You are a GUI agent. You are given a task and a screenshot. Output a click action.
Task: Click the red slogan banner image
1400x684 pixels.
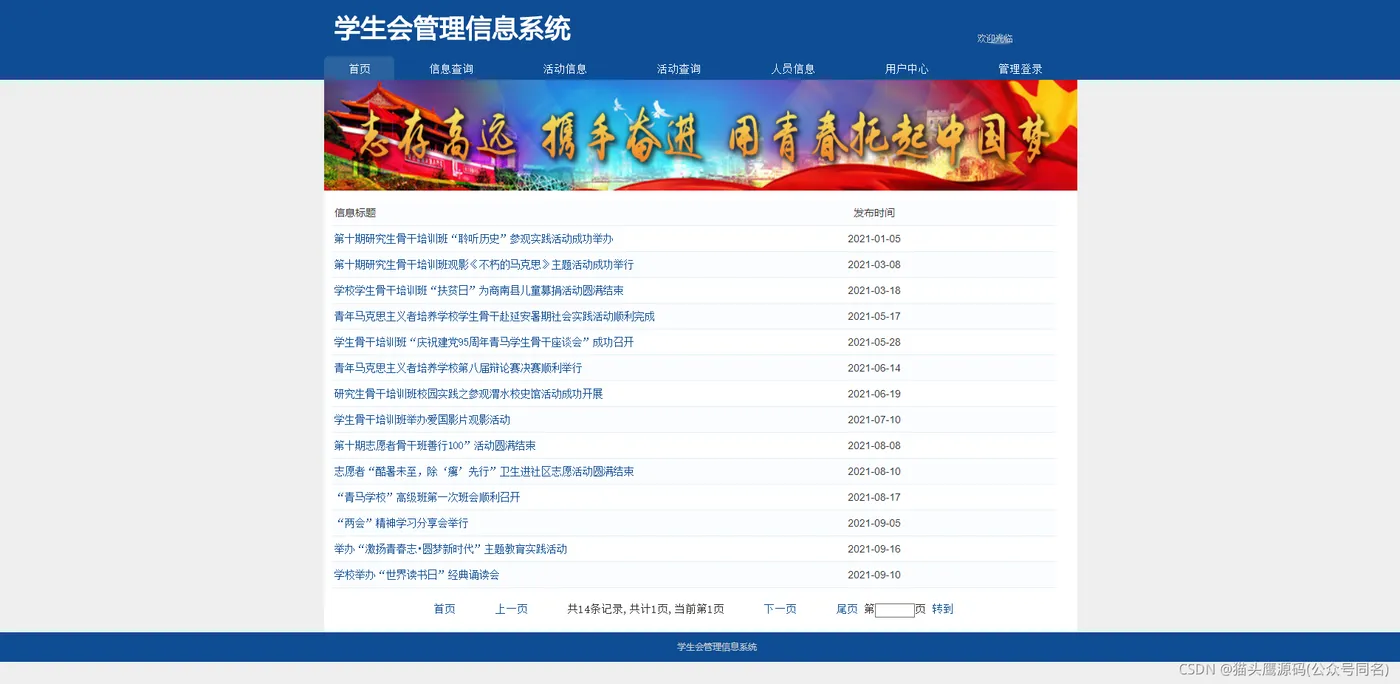[x=700, y=135]
